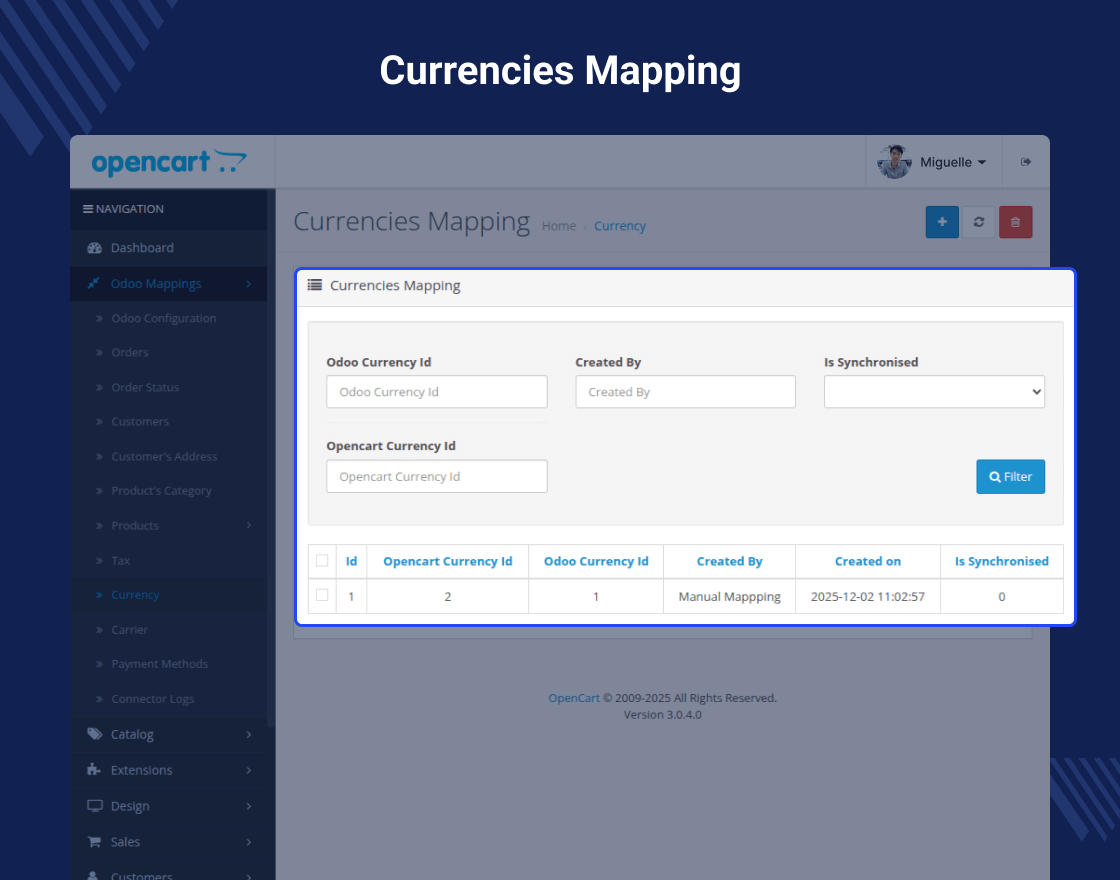Click the Design monitor icon
This screenshot has height=880, width=1120.
coord(94,806)
